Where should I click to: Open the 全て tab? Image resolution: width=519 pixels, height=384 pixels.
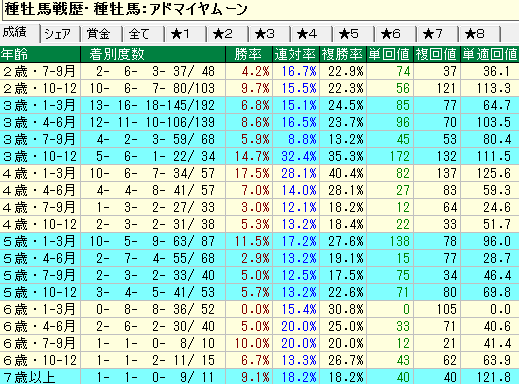144,34
